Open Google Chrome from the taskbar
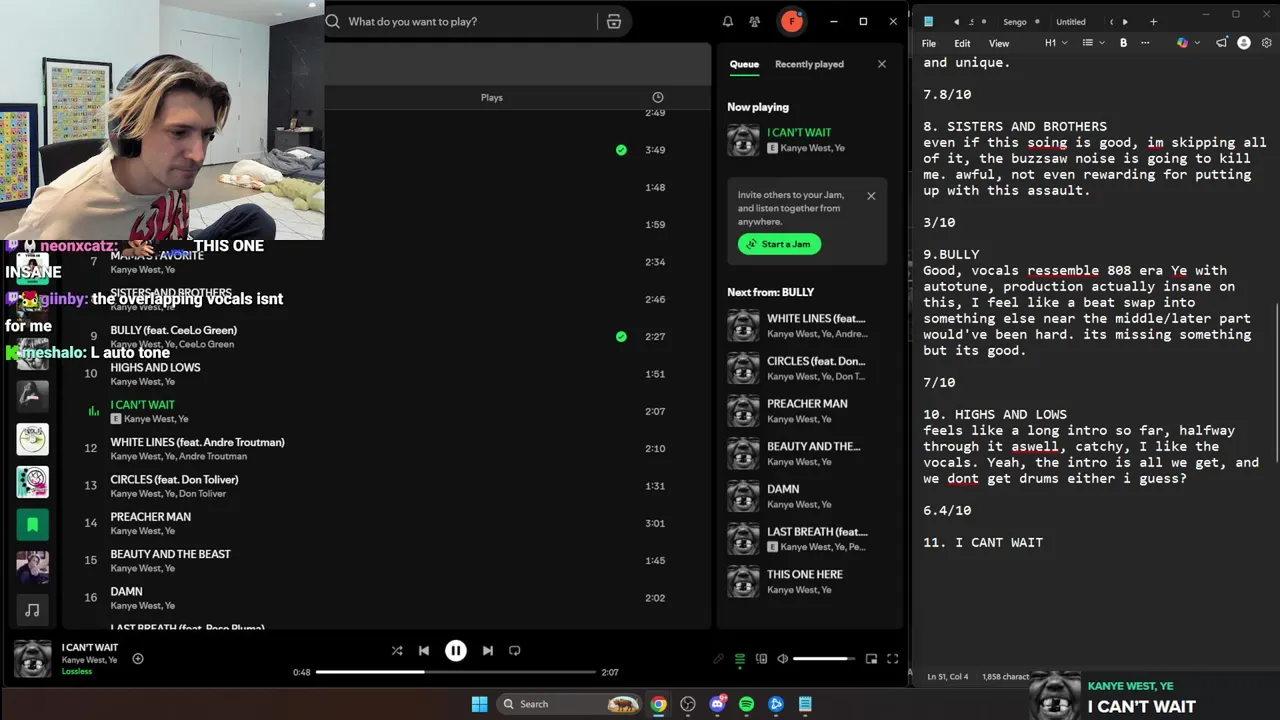The image size is (1280, 720). click(x=658, y=704)
